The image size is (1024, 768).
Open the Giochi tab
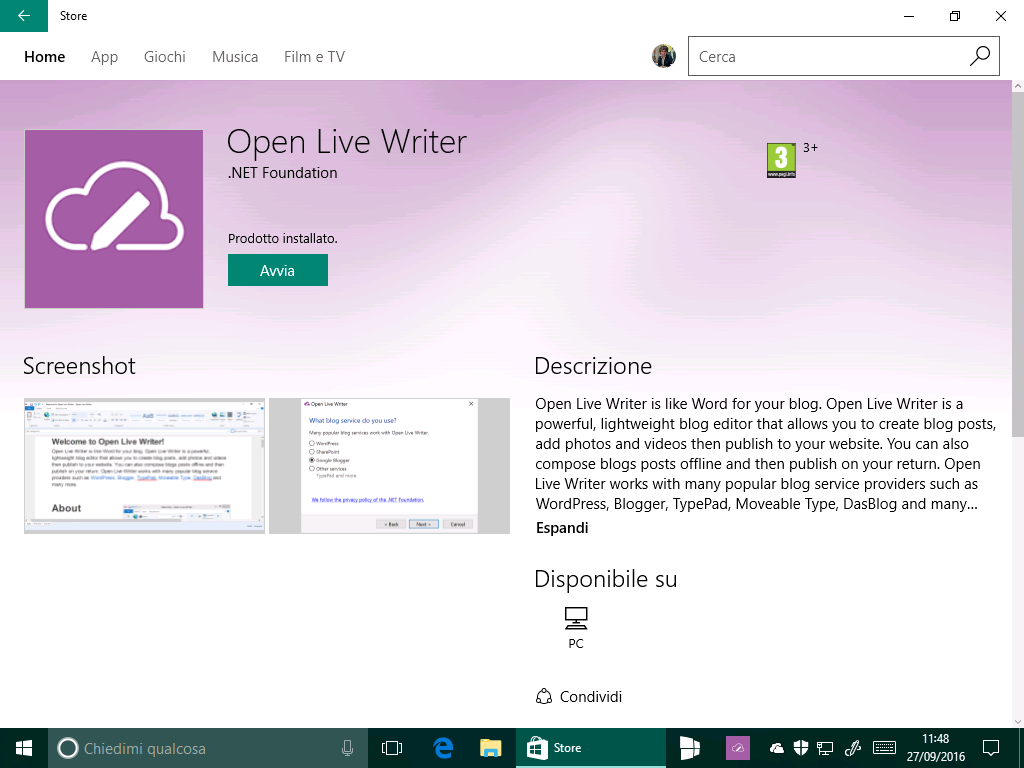click(165, 57)
